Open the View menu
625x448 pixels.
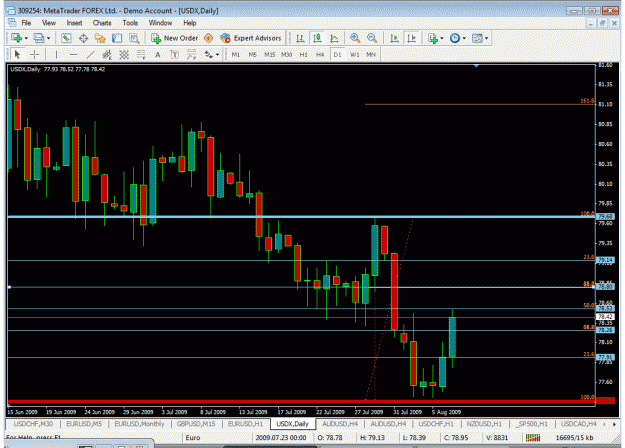[x=49, y=23]
